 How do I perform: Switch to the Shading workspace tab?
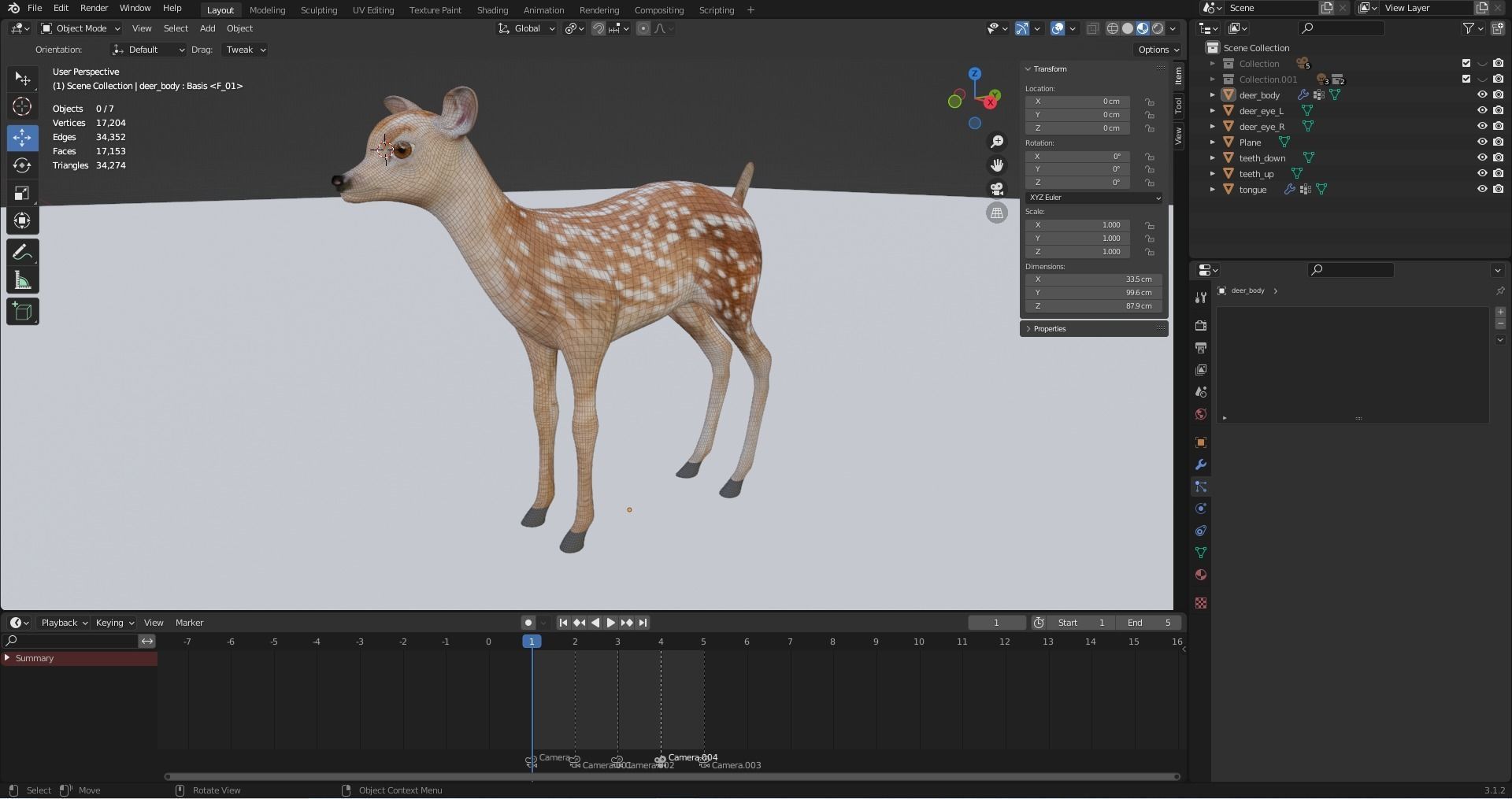click(492, 10)
